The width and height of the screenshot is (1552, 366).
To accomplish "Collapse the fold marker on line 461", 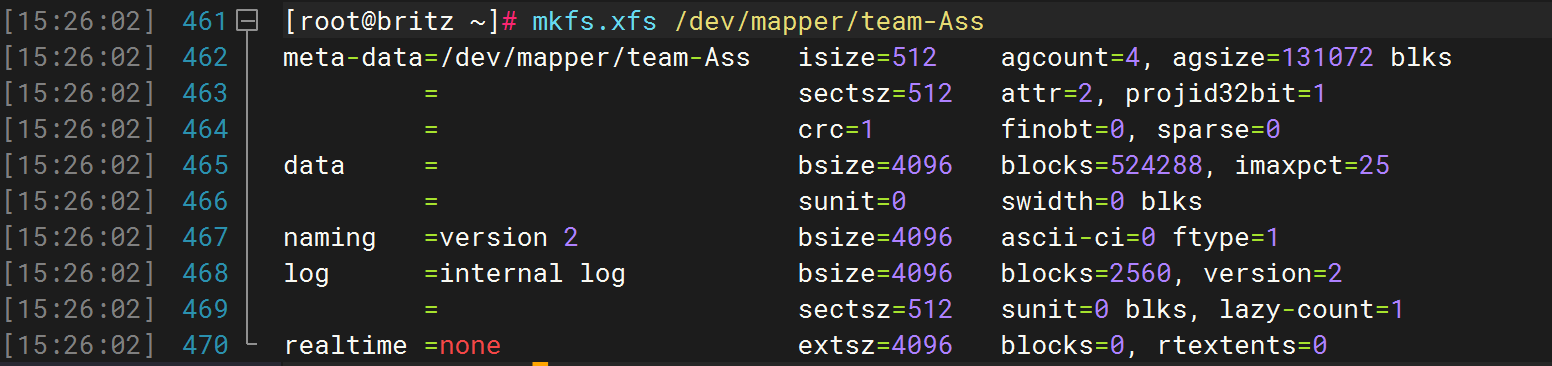I will 248,21.
